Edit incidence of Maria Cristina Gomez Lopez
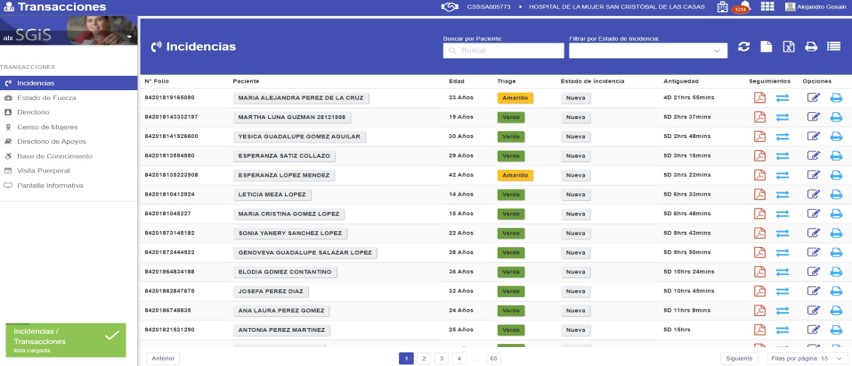 (x=813, y=214)
